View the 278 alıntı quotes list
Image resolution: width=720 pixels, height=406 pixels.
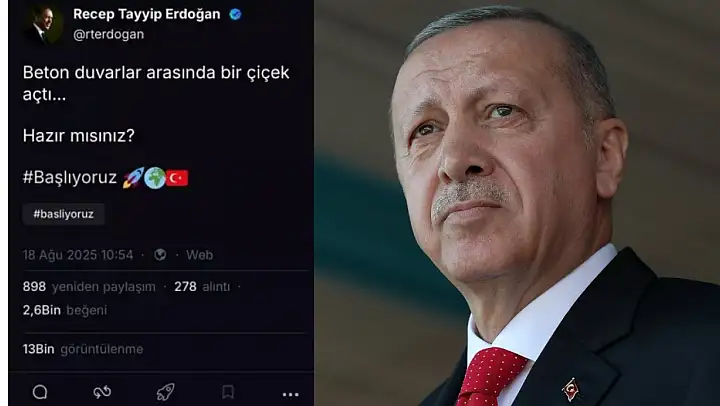202,287
